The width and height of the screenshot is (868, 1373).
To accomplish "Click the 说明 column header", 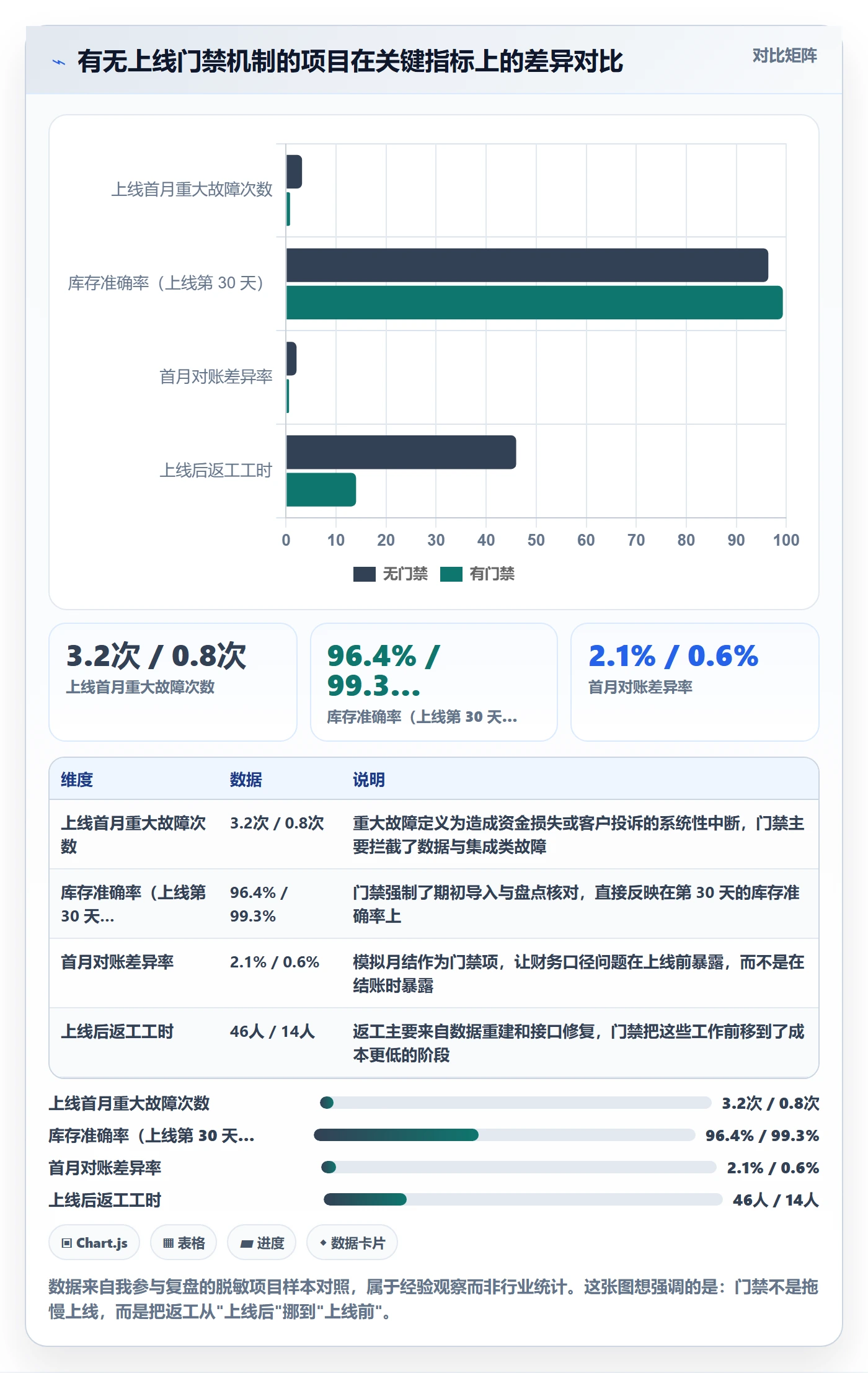I will tap(369, 780).
